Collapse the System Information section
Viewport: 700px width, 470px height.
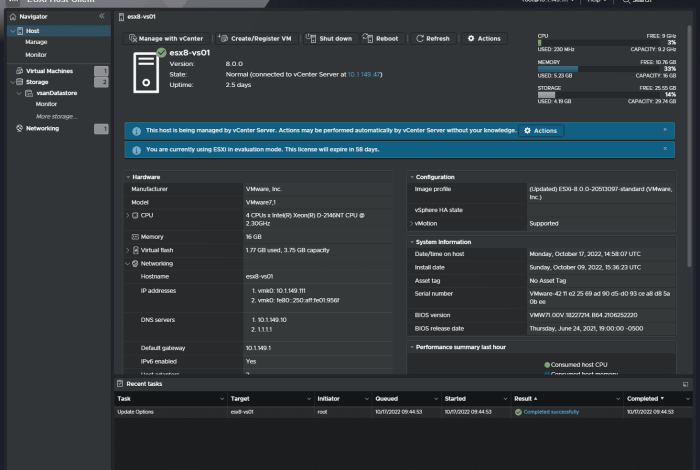[412, 242]
